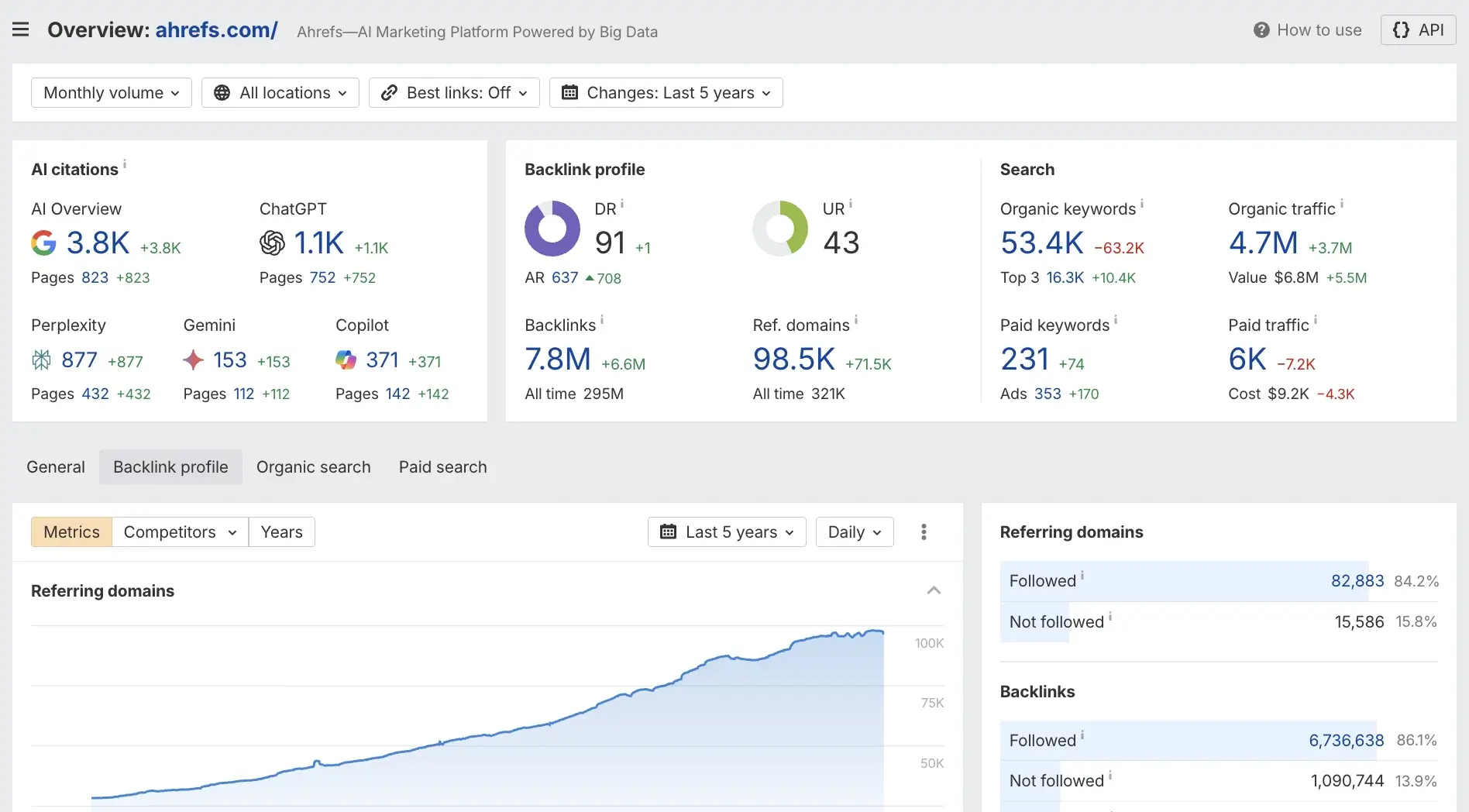Toggle Best links setting from Off
Screen dimensions: 1469x812
[453, 92]
